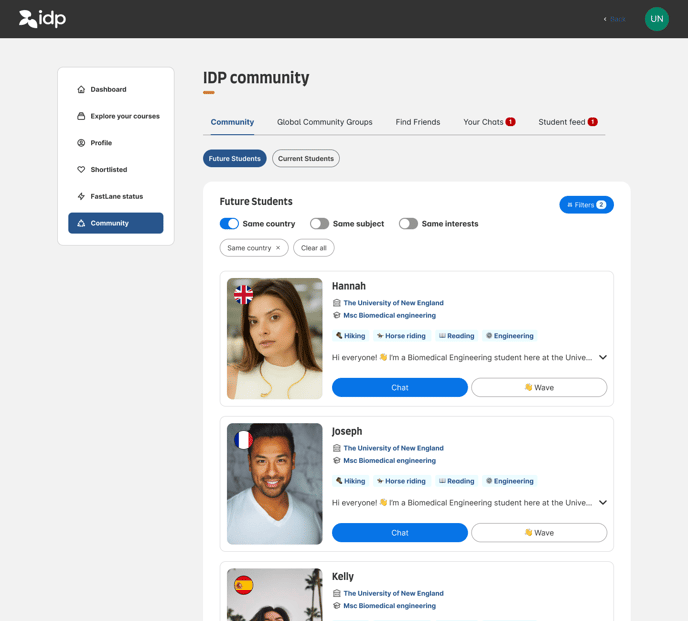Click Hannah's profile photo
Screen dimensions: 688x621
tap(274, 338)
